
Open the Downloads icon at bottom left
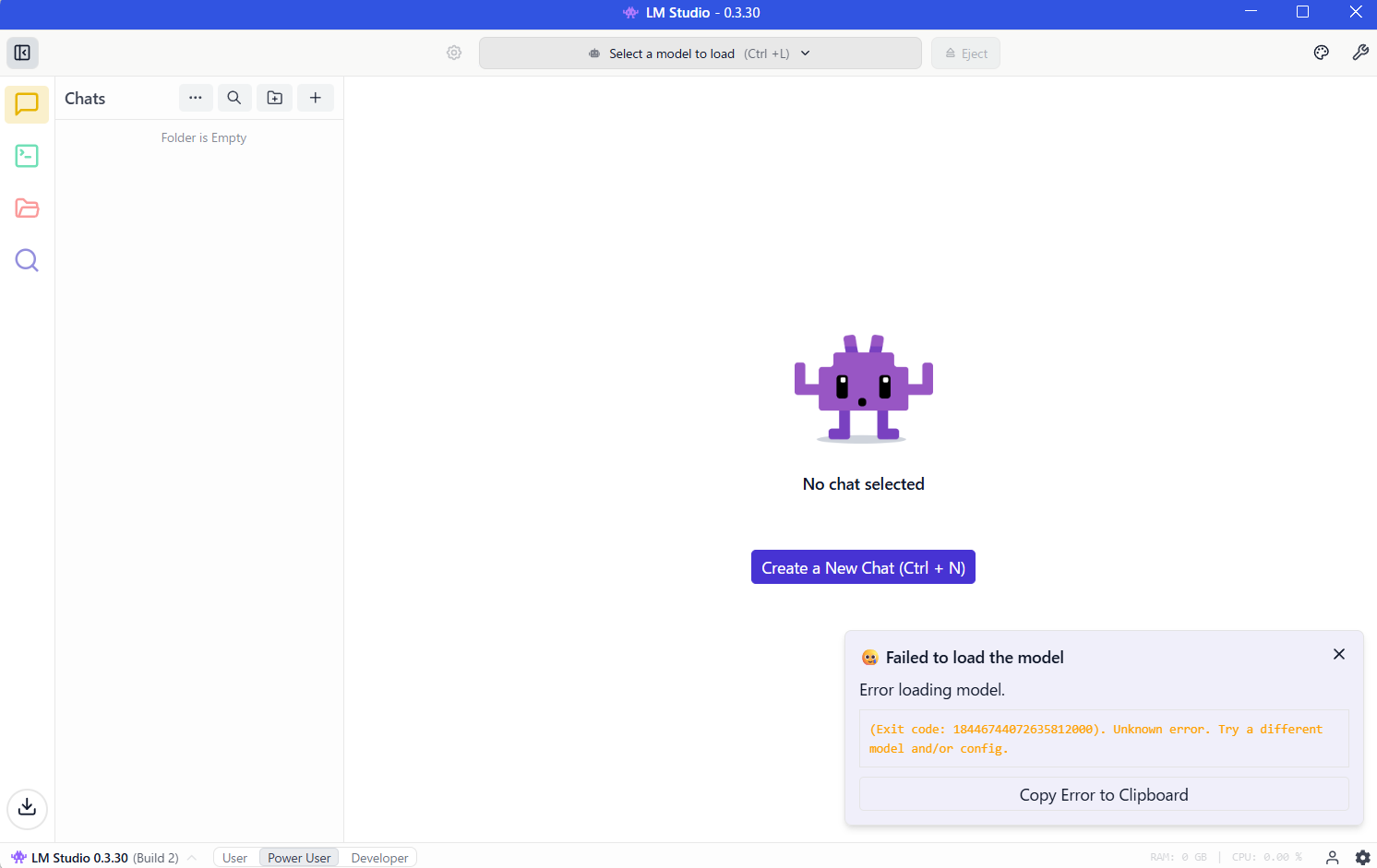[27, 808]
